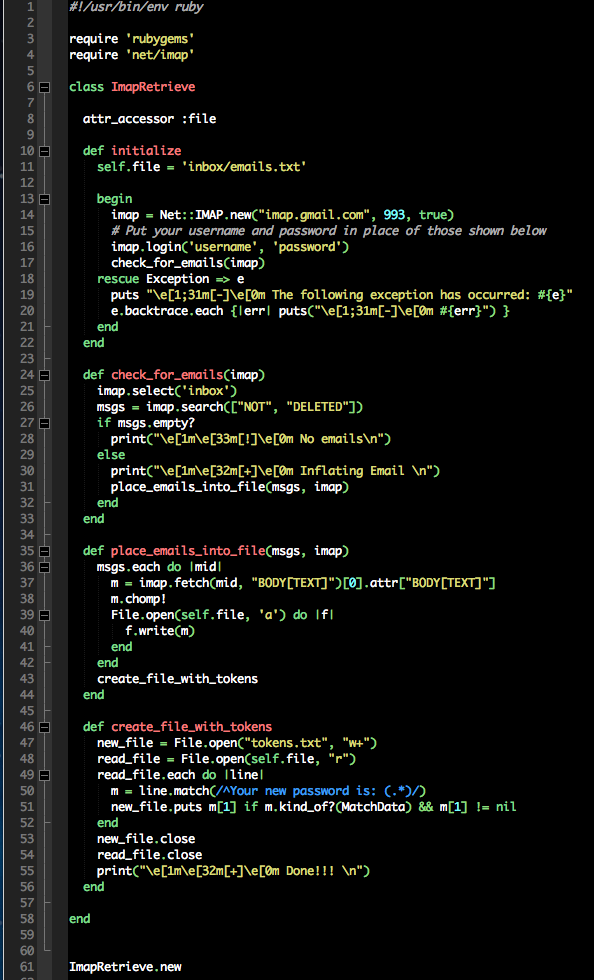
Task: Click the else keyword on line 29
Action: (111, 455)
